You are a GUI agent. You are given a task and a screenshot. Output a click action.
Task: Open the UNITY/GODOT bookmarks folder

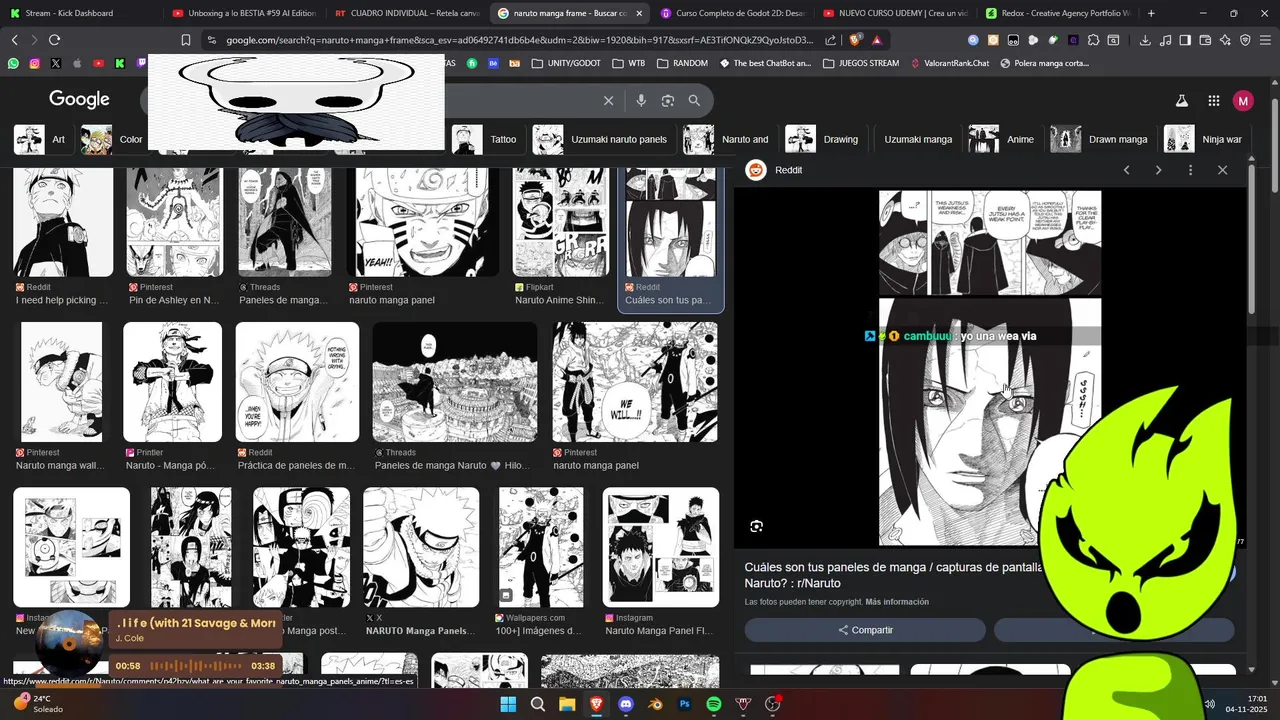(566, 63)
